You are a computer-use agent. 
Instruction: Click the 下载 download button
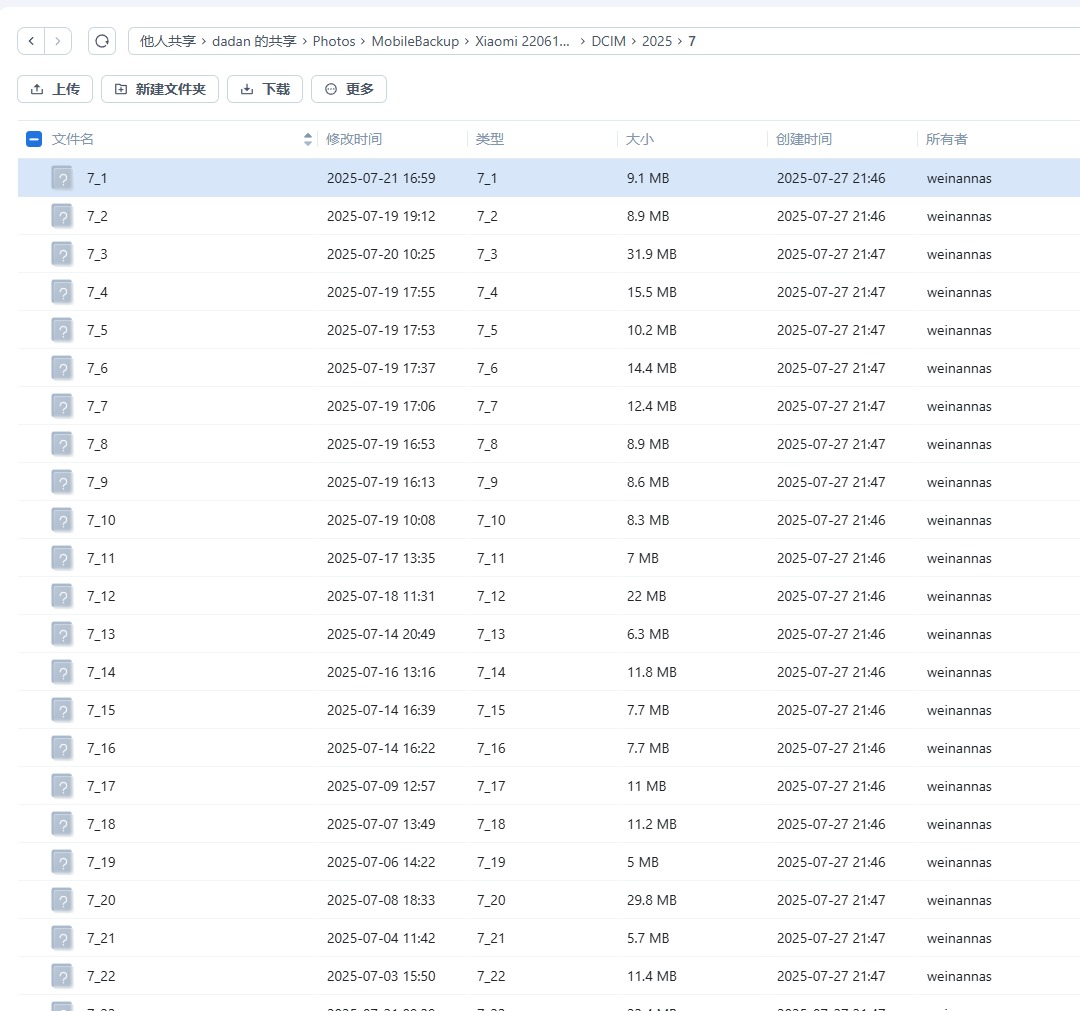pos(264,89)
